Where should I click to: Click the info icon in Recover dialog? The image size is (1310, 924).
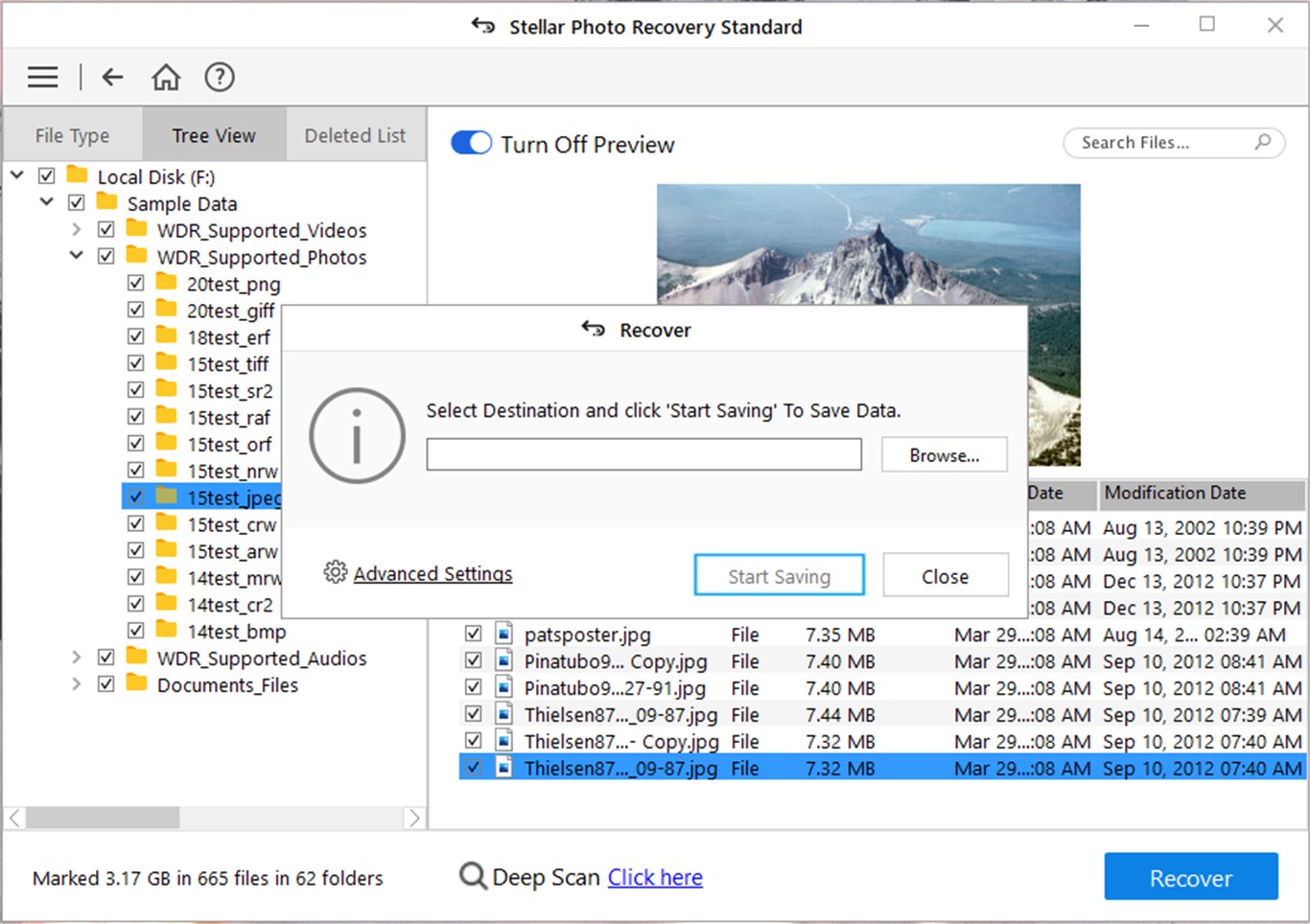click(357, 436)
